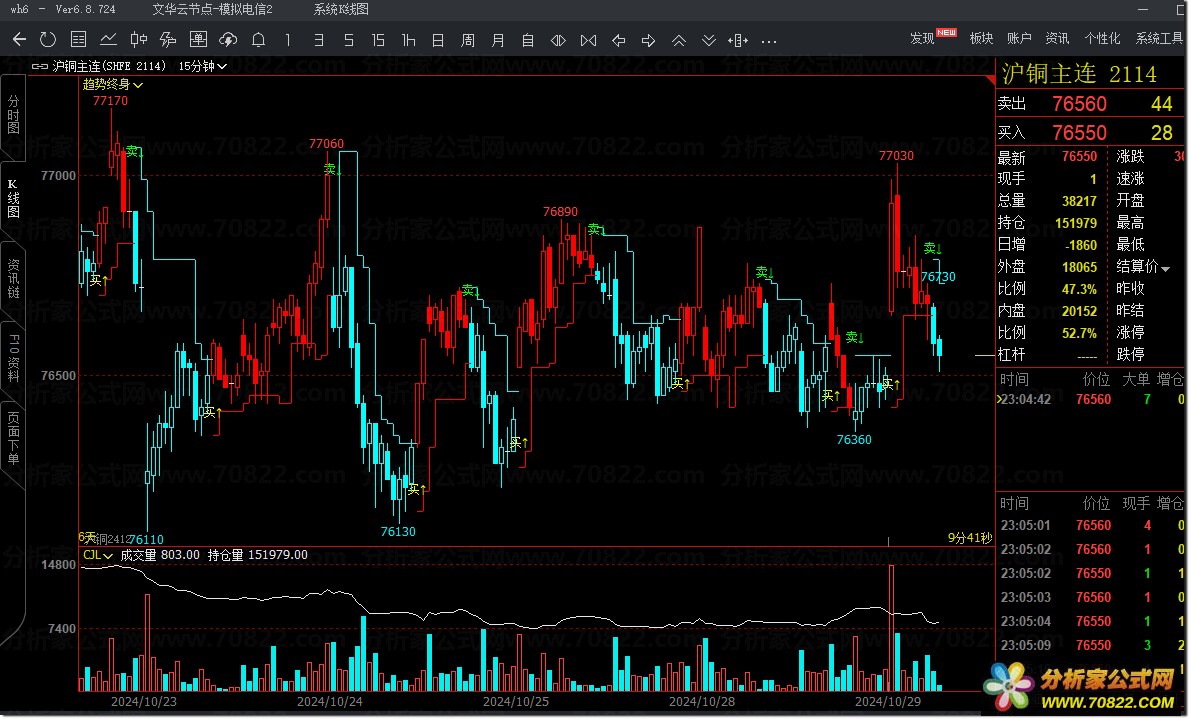Click the refresh icon in toolbar

pos(48,39)
